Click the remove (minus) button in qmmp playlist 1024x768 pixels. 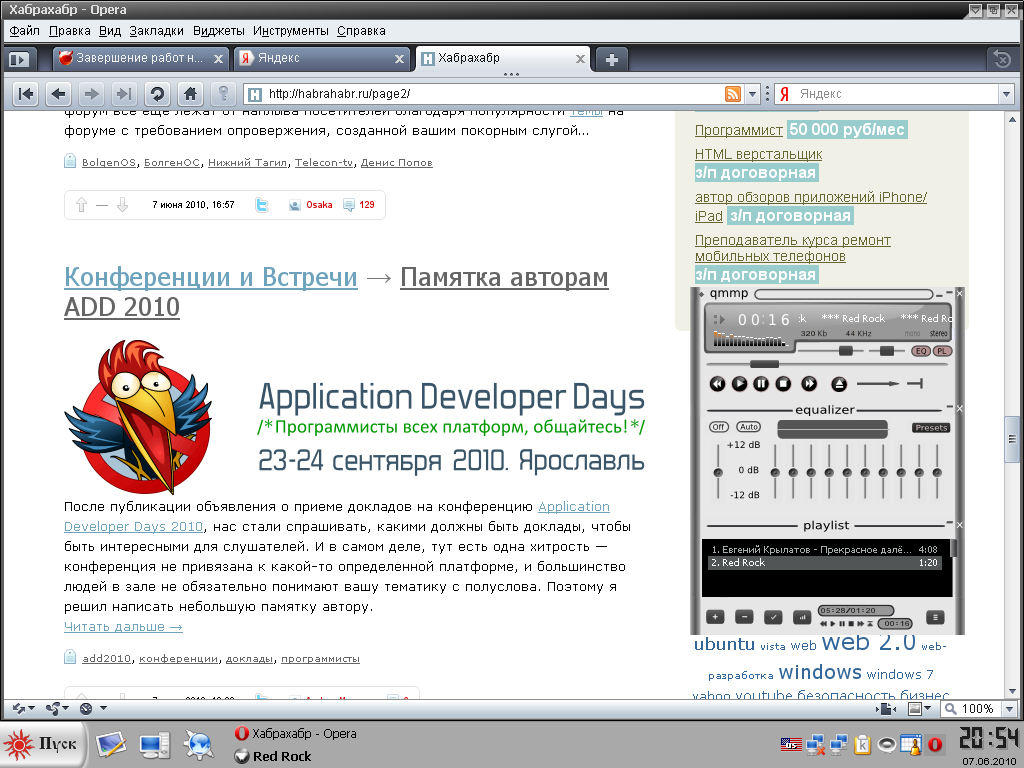[744, 616]
